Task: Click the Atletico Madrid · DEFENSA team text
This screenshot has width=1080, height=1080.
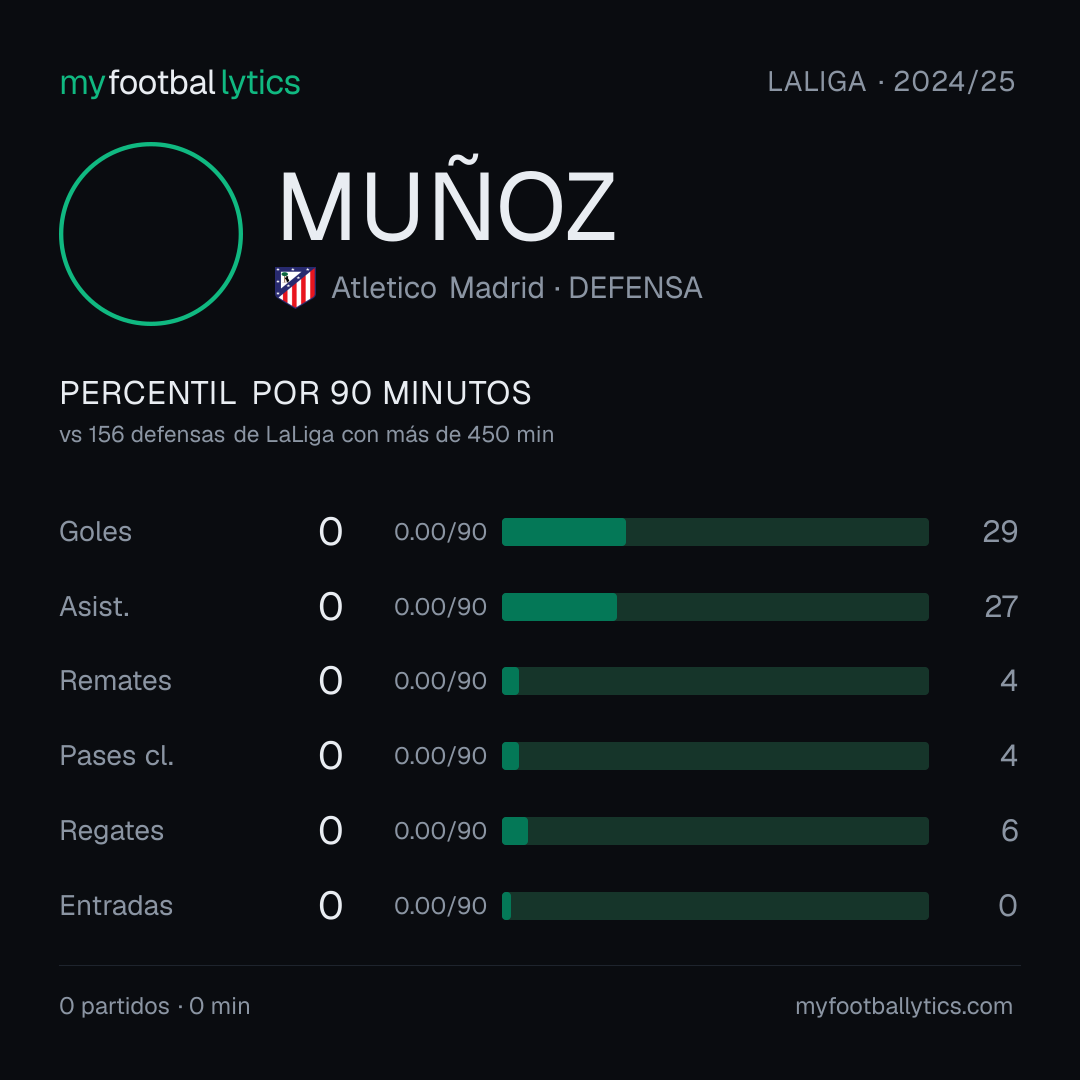Action: pos(517,288)
